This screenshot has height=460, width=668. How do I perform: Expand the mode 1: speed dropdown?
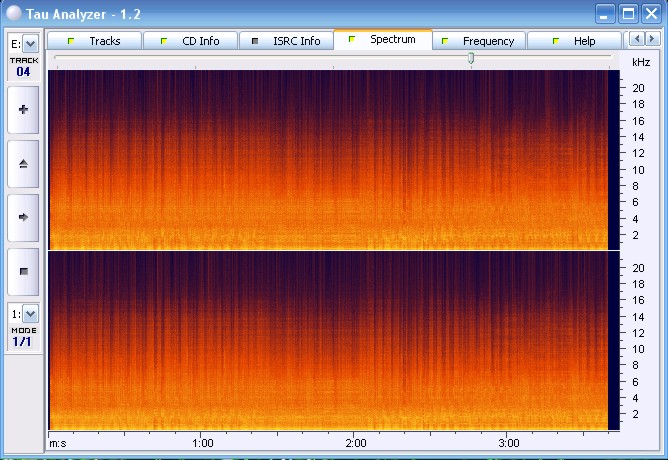tap(24, 314)
